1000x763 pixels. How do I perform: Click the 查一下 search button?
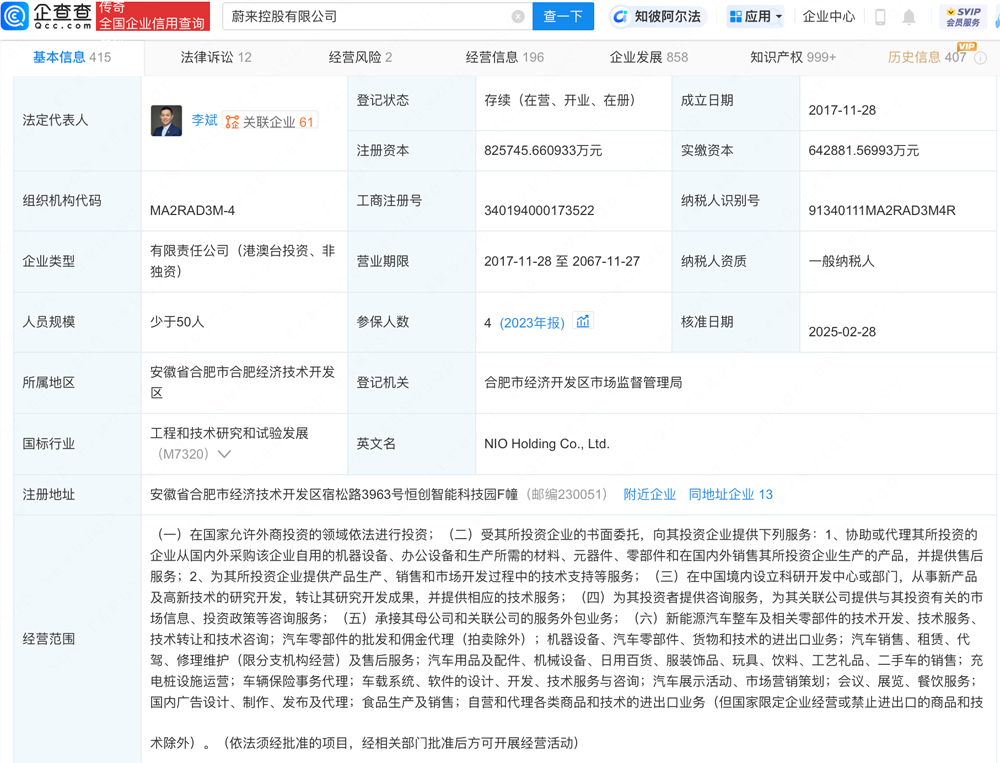coord(561,17)
